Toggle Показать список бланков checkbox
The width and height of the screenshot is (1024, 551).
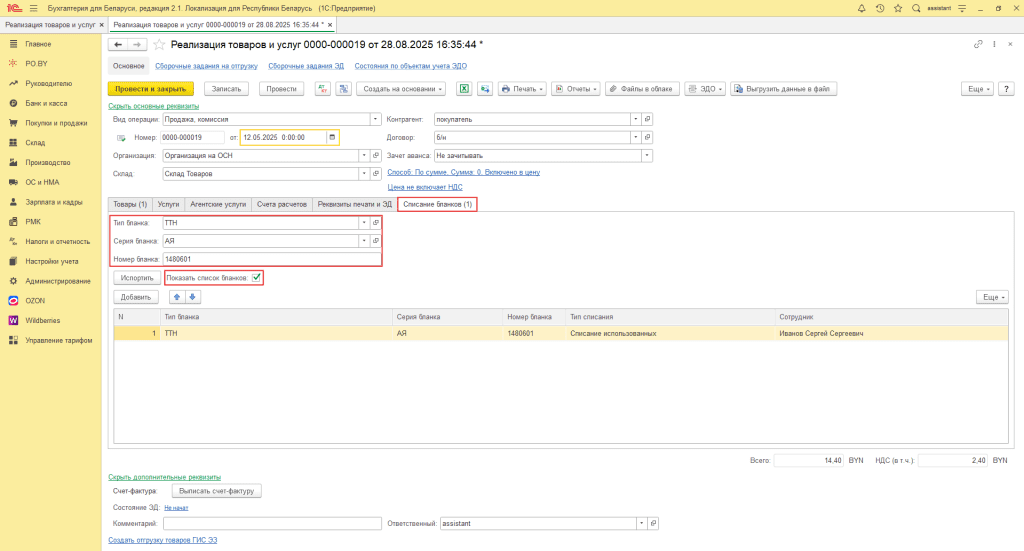(x=256, y=277)
